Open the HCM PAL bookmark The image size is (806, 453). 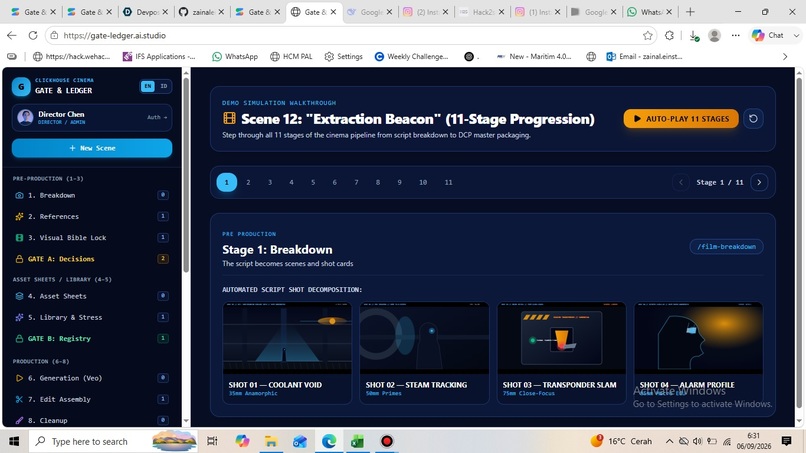(x=291, y=57)
